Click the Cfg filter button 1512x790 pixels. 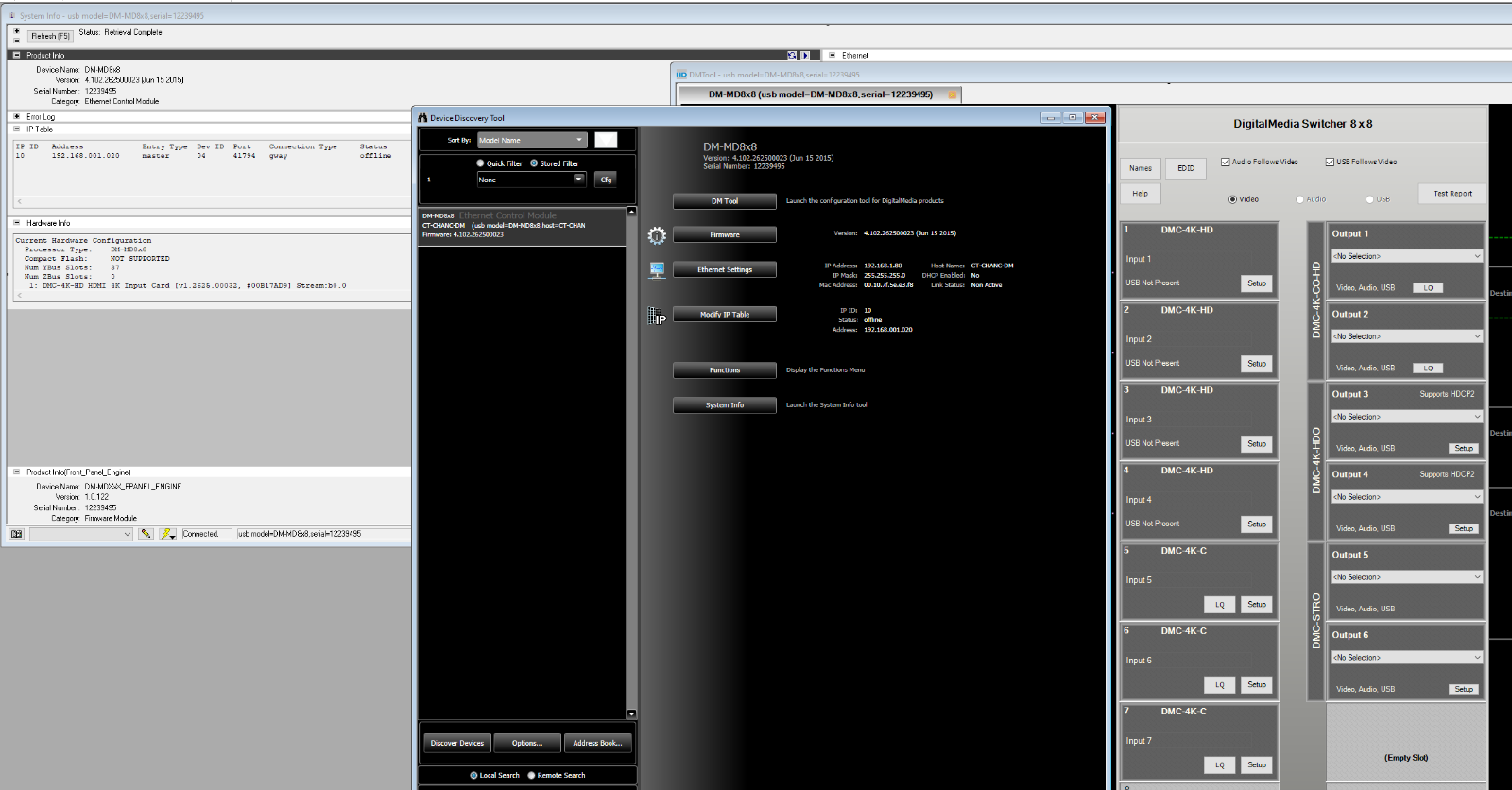(606, 180)
